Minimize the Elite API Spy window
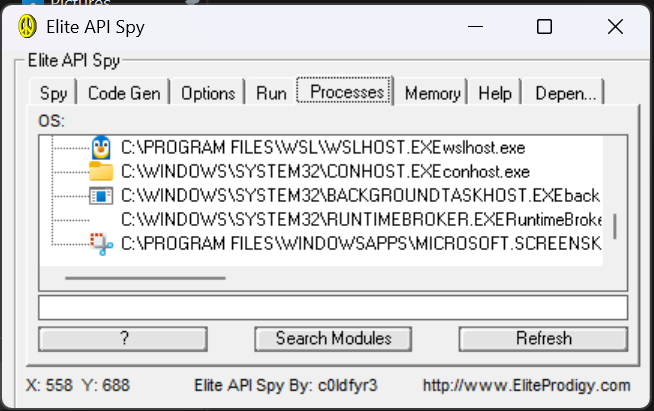Screen dimensions: 654x411 475,27
